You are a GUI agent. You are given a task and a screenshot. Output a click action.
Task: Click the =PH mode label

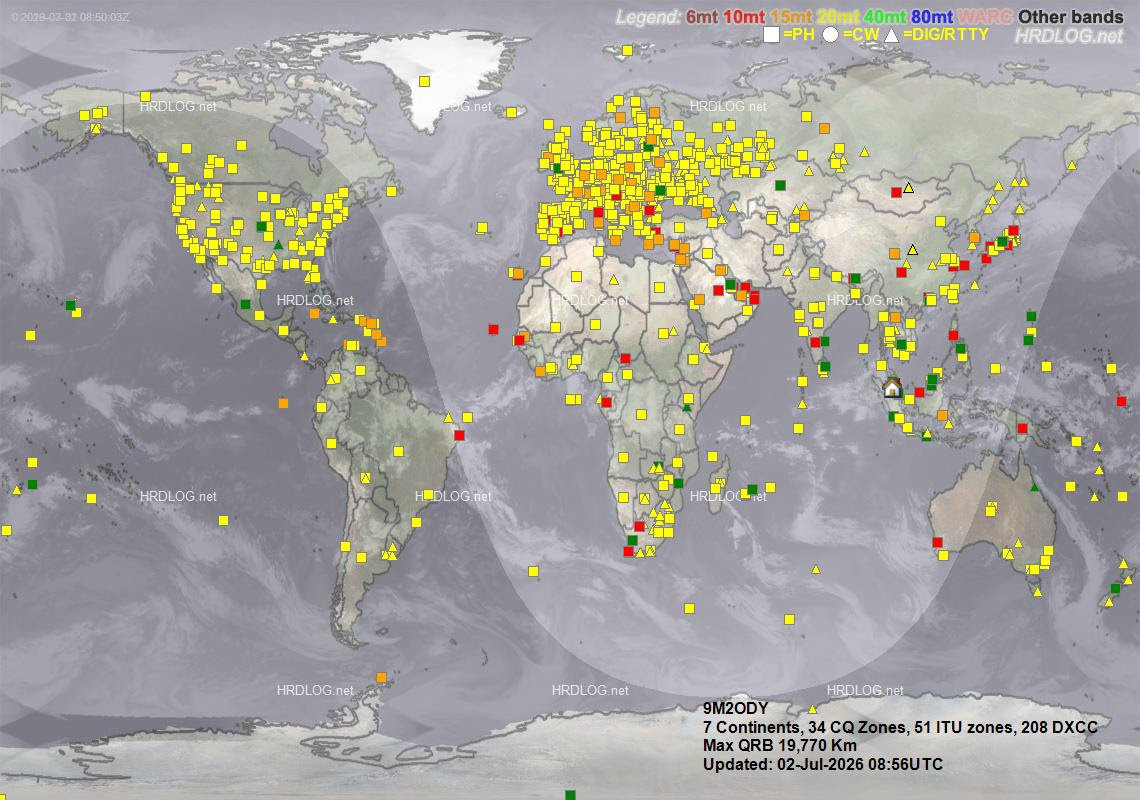(x=798, y=35)
